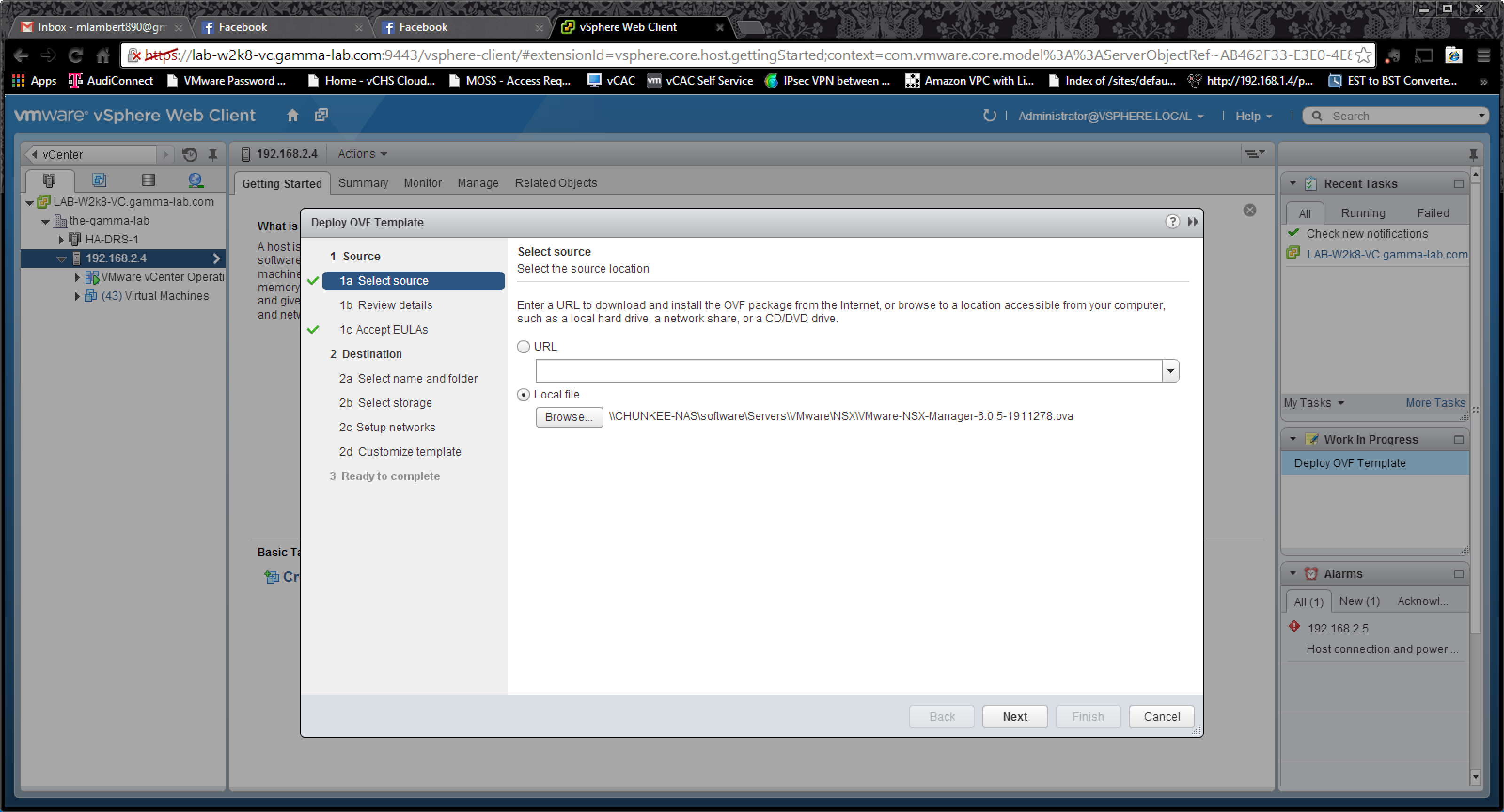Viewport: 1504px width, 812px height.
Task: Select the URL radio button
Action: 524,347
